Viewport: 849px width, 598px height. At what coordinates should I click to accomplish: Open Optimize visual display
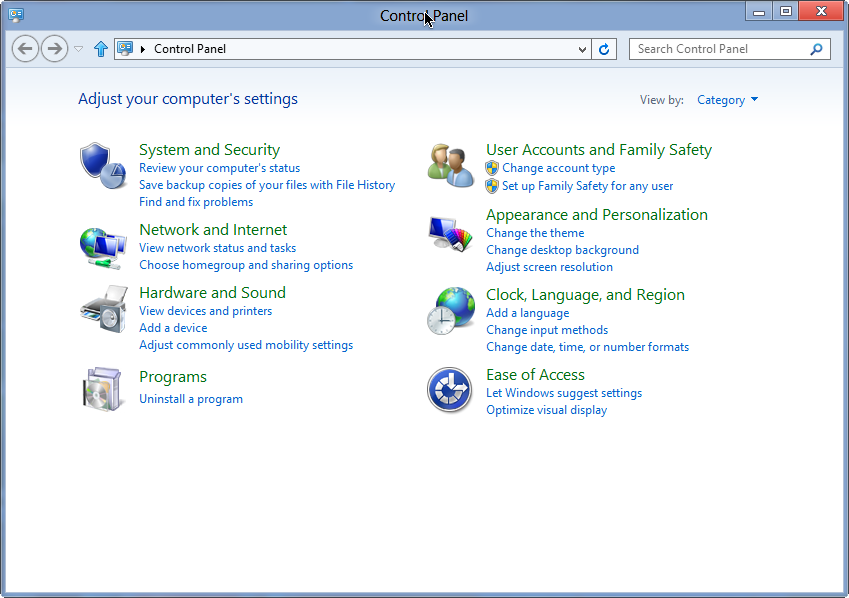[546, 410]
